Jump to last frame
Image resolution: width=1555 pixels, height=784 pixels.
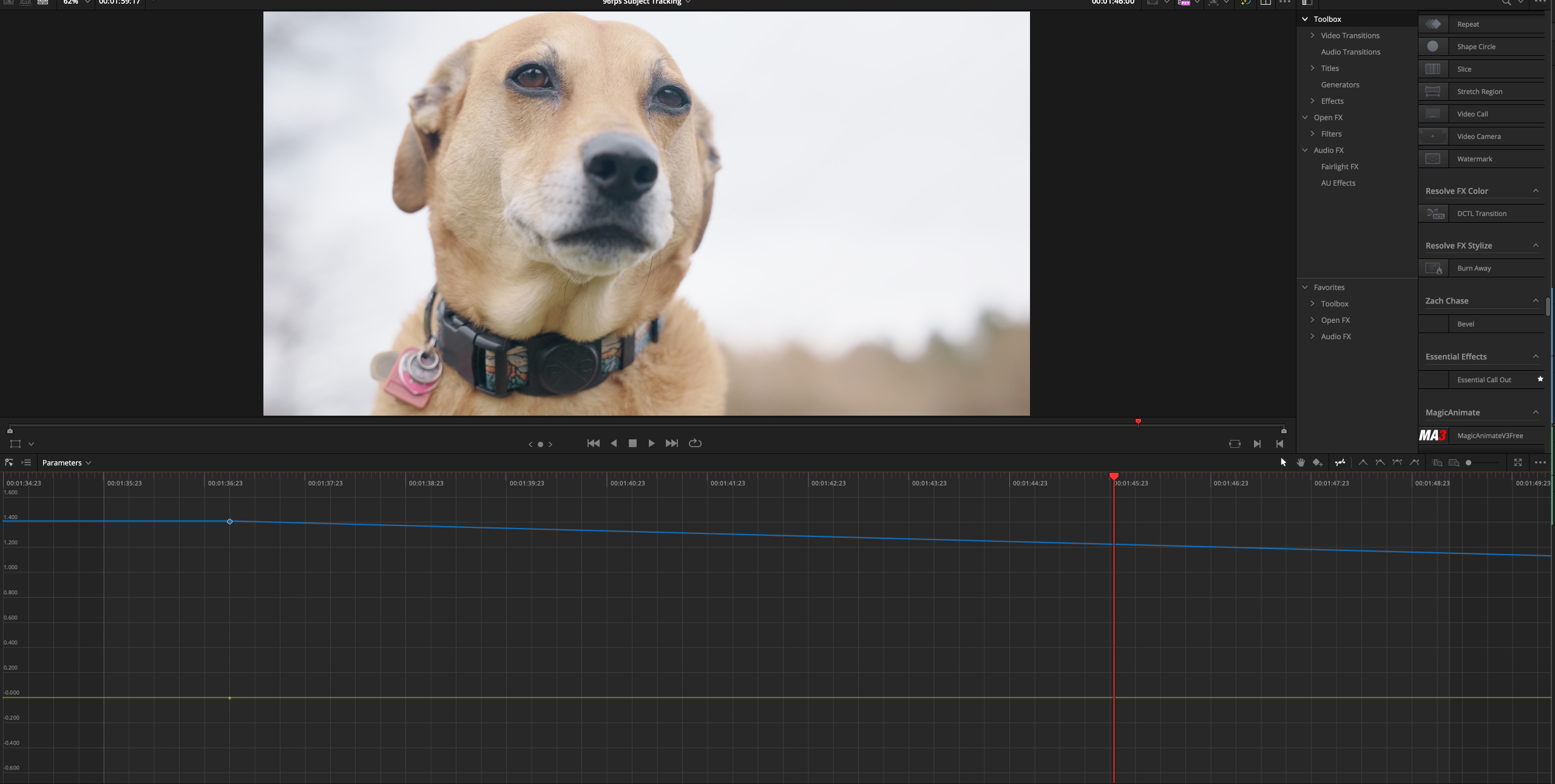pyautogui.click(x=671, y=444)
